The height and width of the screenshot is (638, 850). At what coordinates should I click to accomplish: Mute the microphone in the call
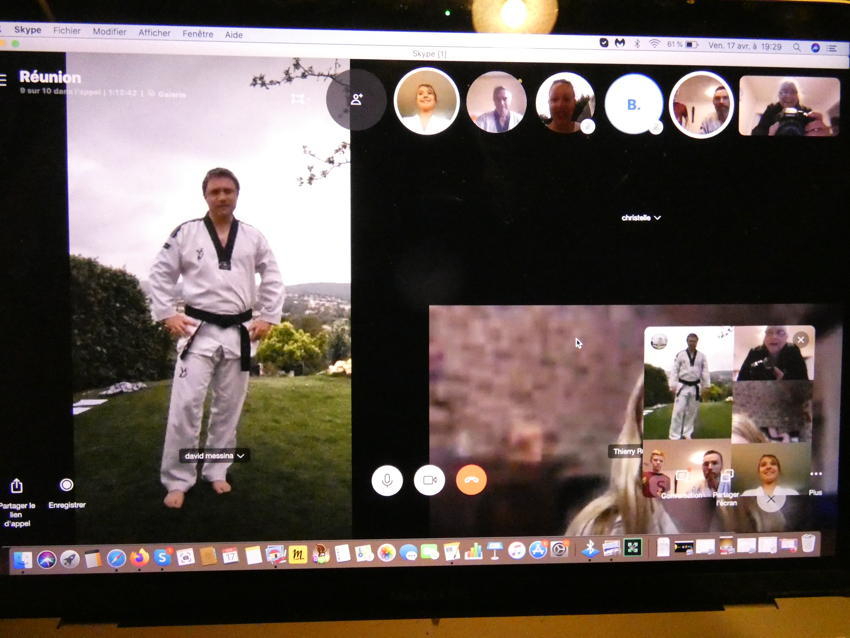tap(387, 480)
